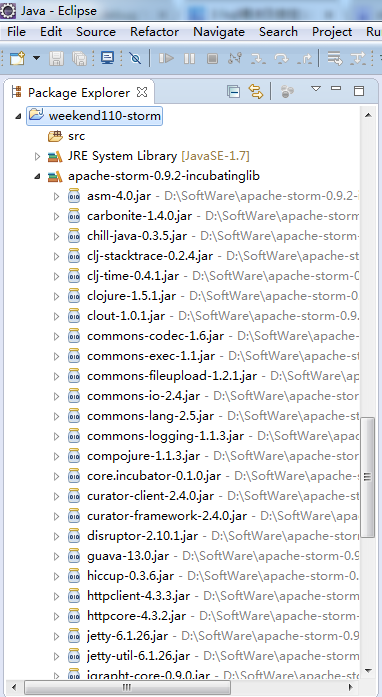The image size is (382, 697).
Task: Click the Open Console monitor icon
Action: tap(107, 58)
